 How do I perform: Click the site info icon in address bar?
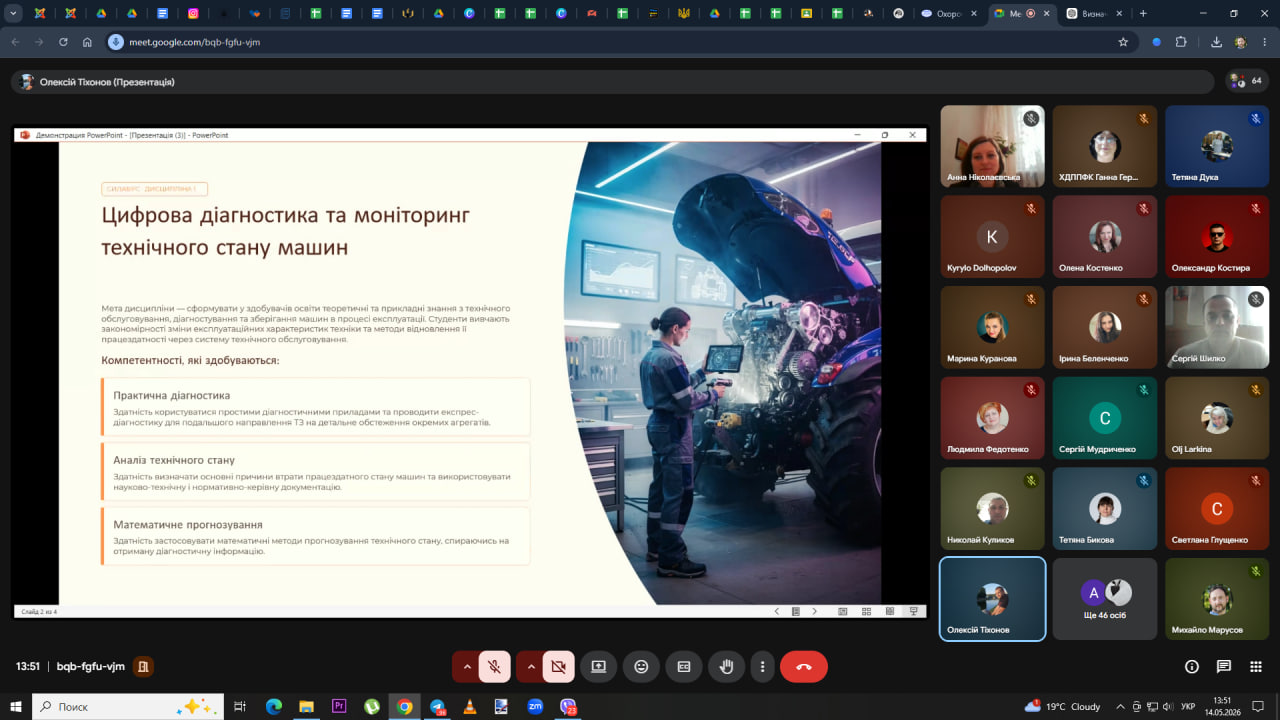116,42
